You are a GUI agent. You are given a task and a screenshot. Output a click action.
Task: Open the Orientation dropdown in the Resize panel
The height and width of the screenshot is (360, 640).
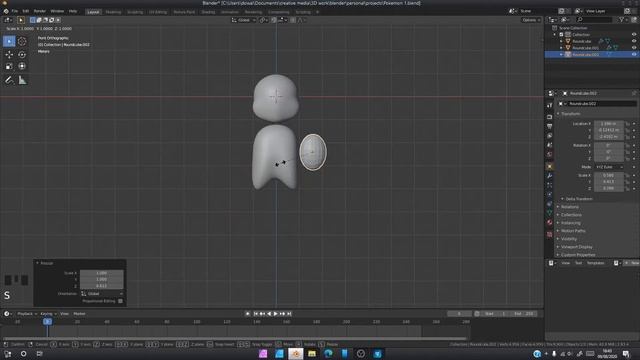coord(101,293)
